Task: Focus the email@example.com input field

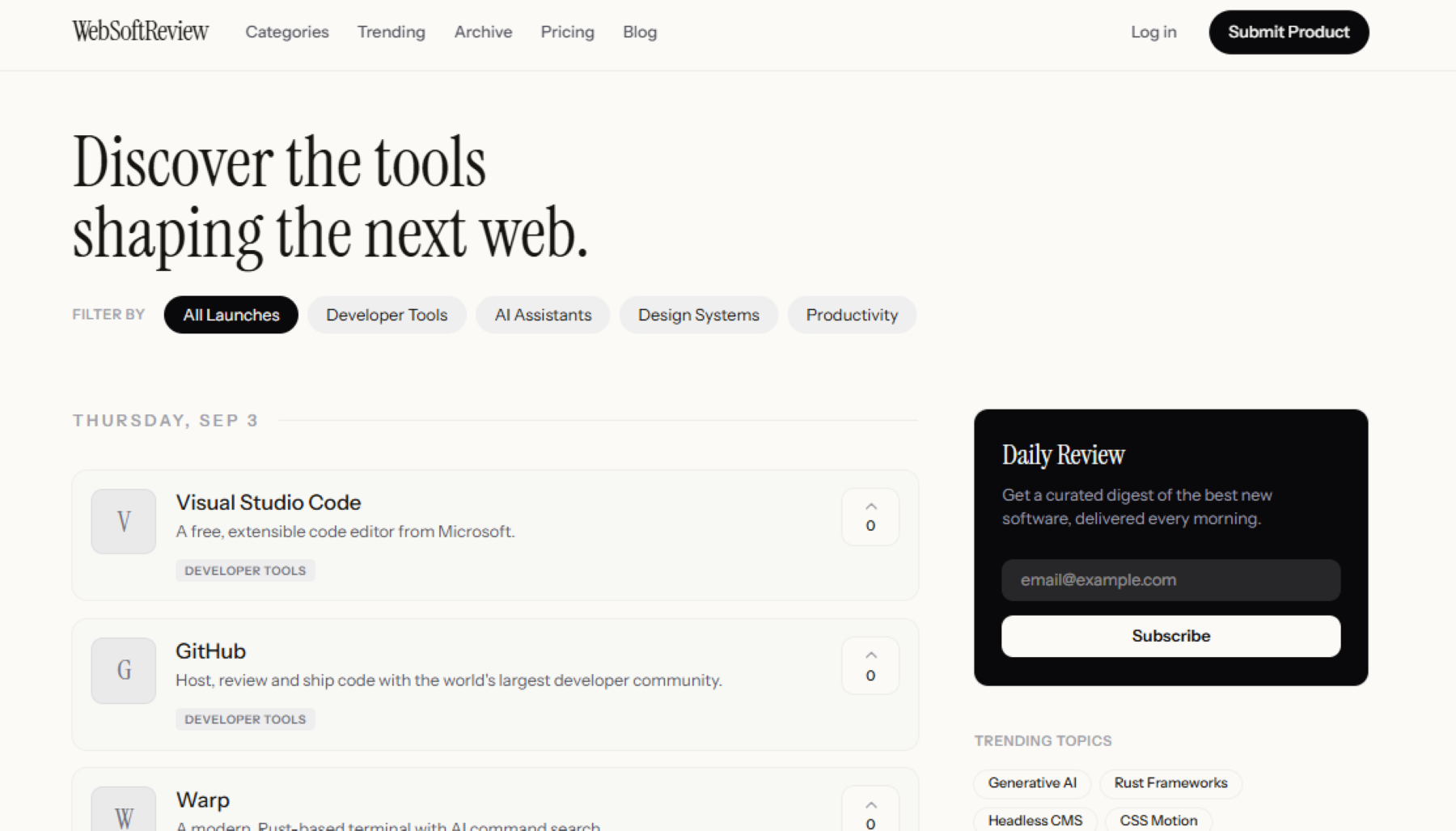Action: (1170, 580)
